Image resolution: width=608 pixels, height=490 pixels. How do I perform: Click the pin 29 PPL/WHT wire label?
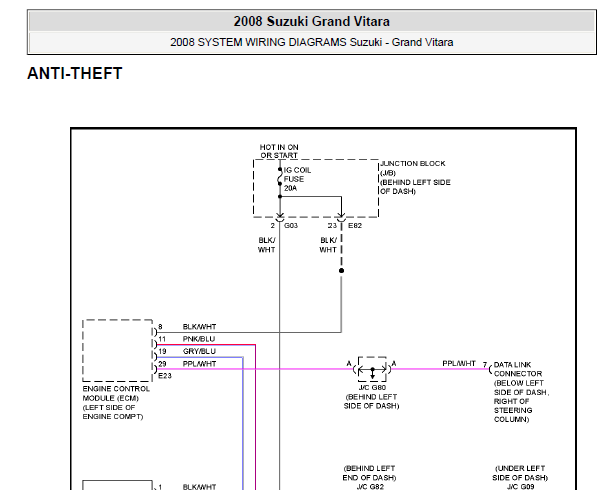click(x=199, y=364)
